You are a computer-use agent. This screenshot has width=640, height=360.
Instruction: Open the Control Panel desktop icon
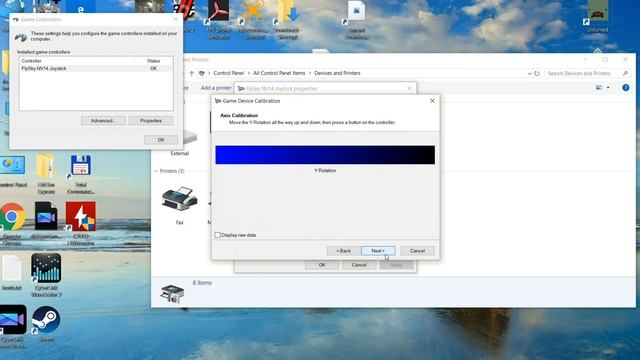point(12,165)
